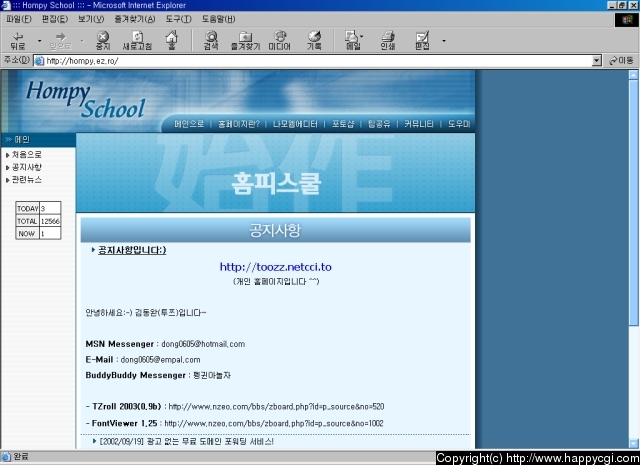Open the Favorites (즐겨찾기) toolbar icon
640x465 pixels.
245,40
